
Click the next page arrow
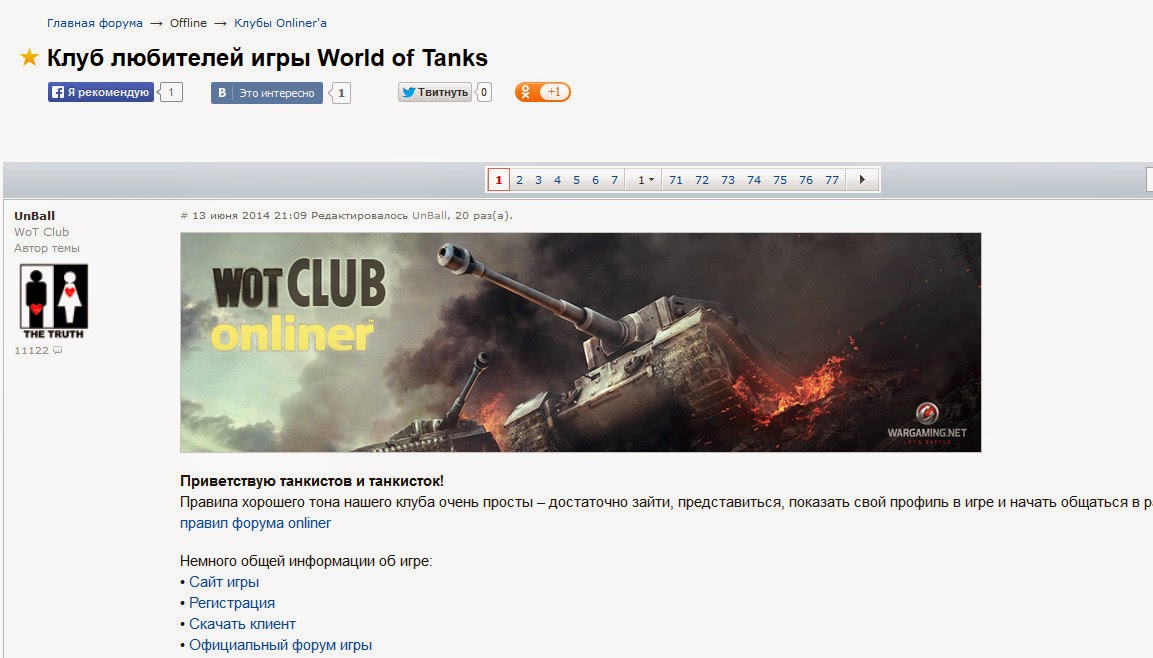coord(863,179)
